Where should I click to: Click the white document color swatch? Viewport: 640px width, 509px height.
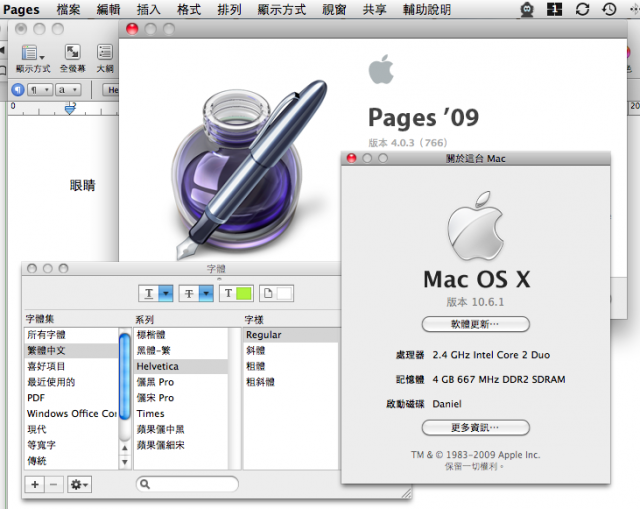tap(284, 293)
